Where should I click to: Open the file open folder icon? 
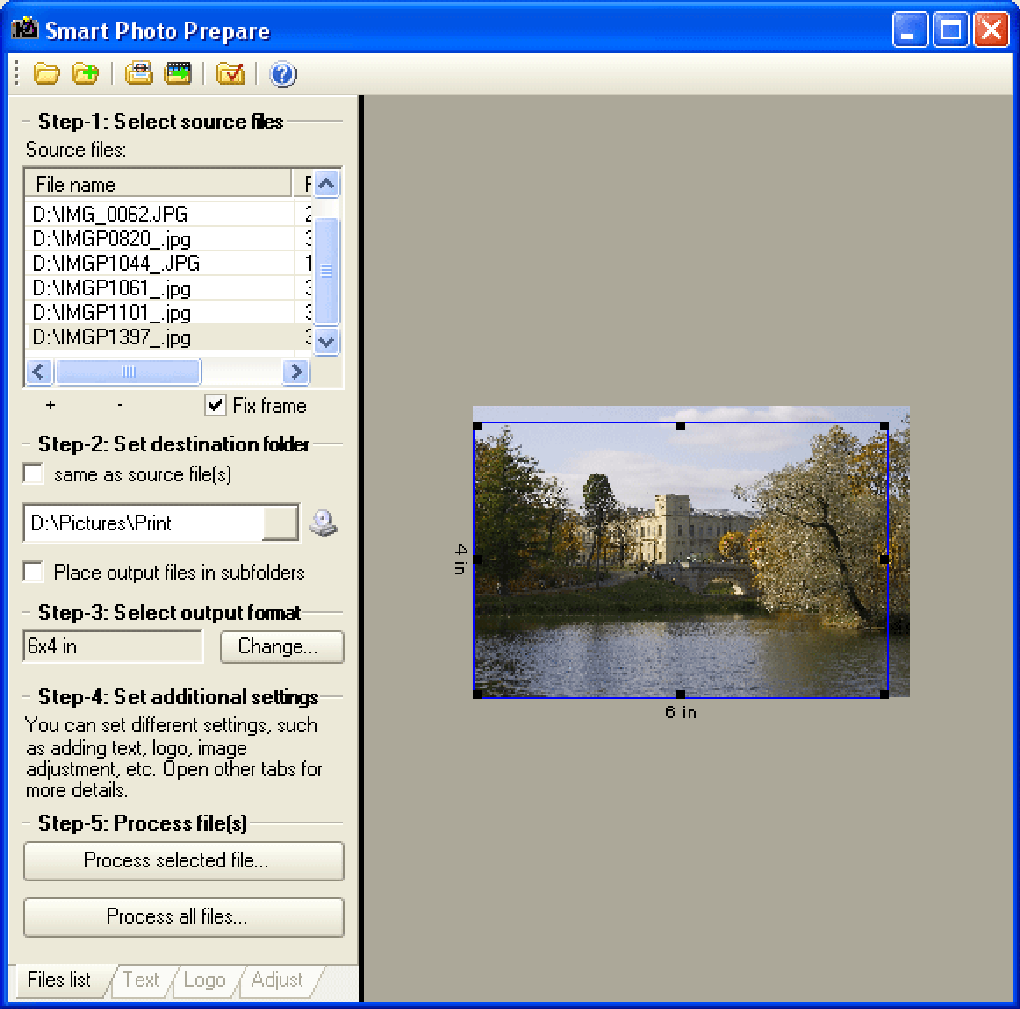[46, 73]
